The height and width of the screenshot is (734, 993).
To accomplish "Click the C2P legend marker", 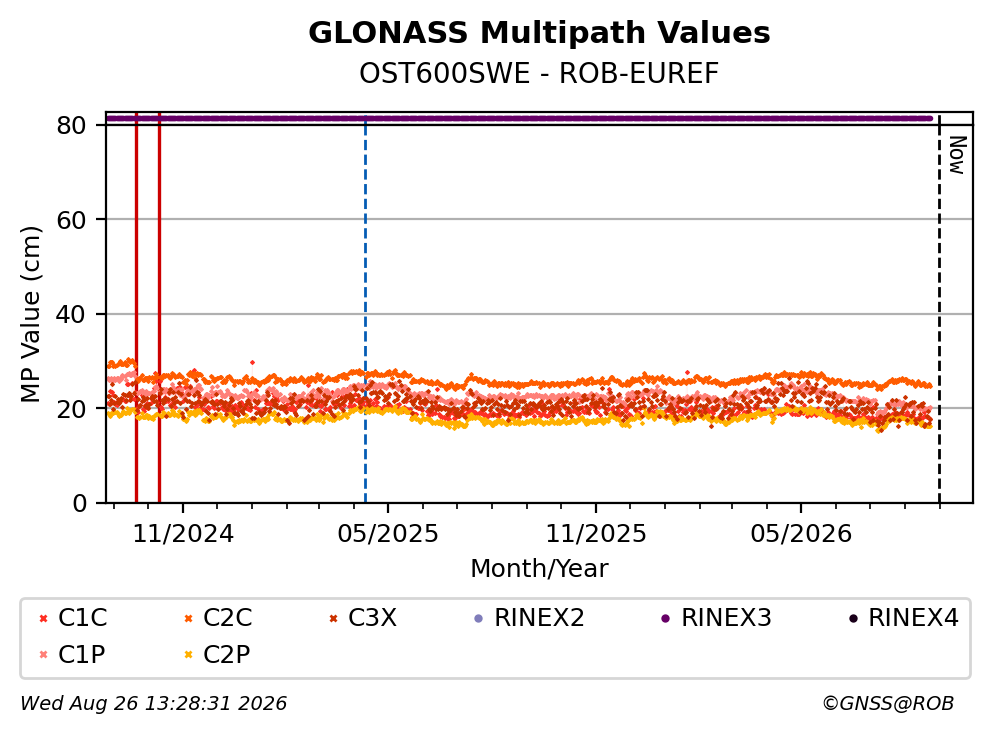I will 188,655.
